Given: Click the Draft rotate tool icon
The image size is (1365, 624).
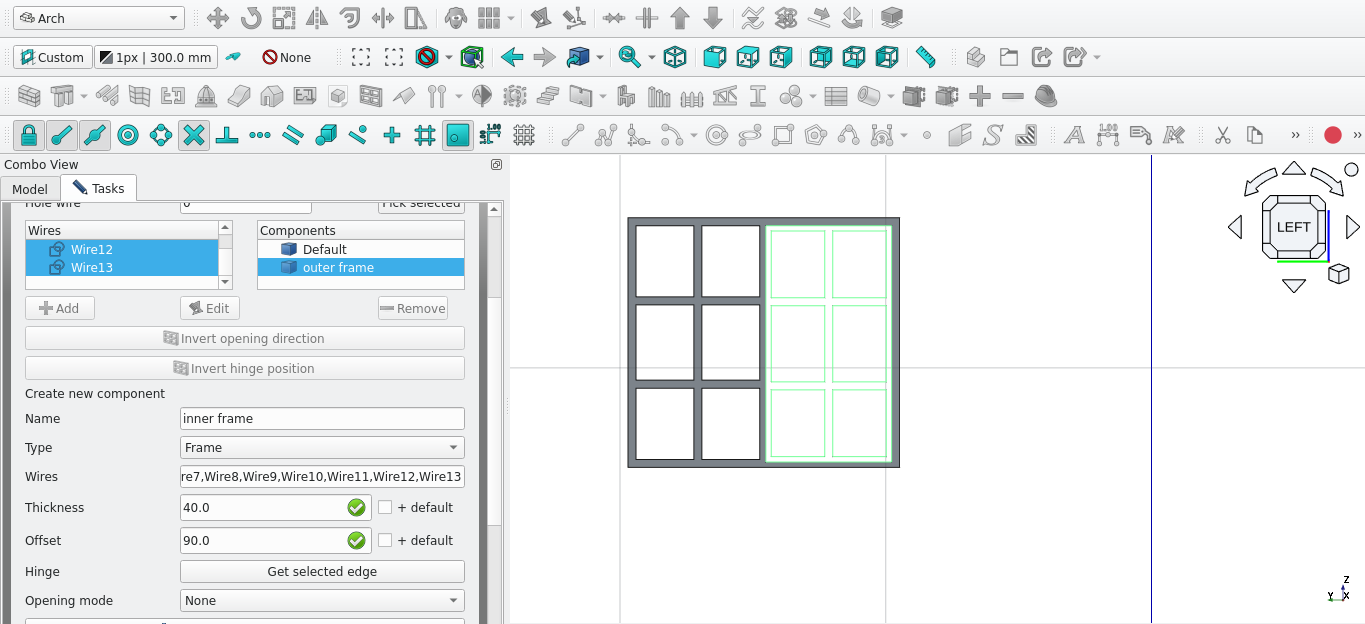Looking at the screenshot, I should tap(250, 18).
